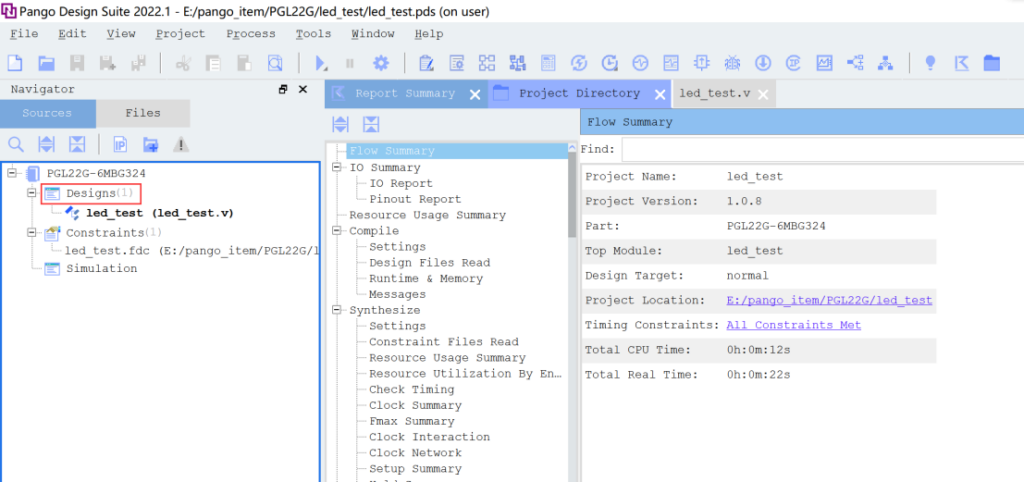Collapse the IO Summary tree node

pyautogui.click(x=336, y=167)
